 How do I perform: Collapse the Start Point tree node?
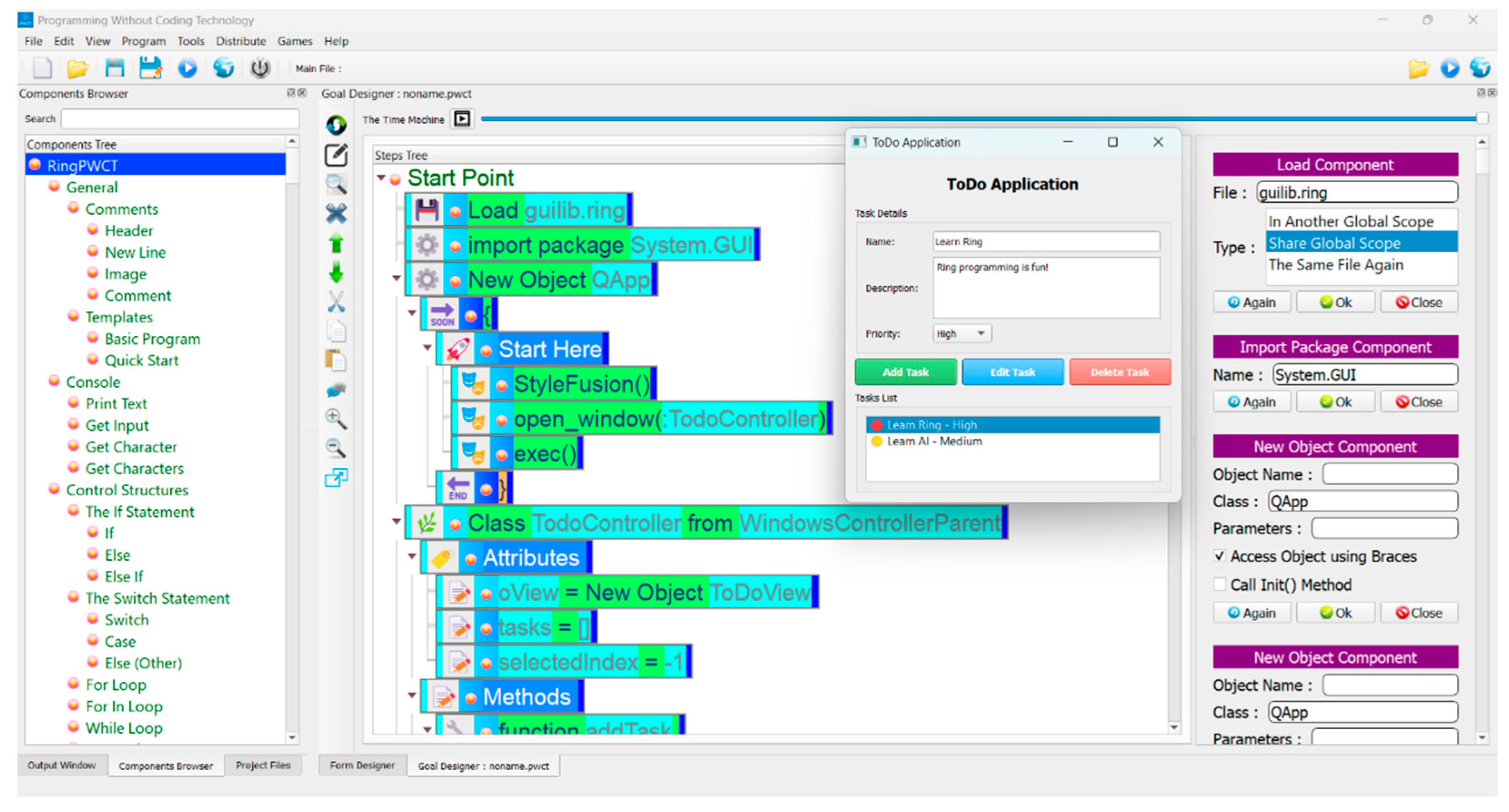click(381, 177)
